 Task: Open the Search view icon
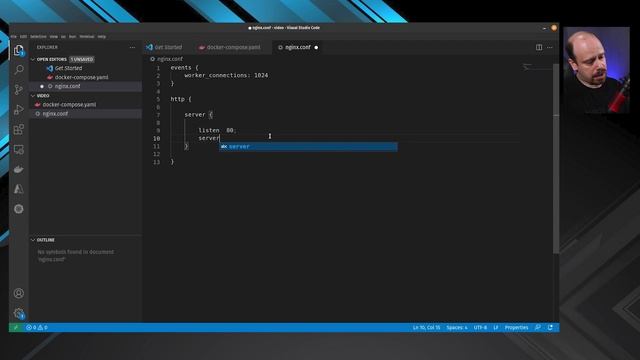tap(19, 70)
